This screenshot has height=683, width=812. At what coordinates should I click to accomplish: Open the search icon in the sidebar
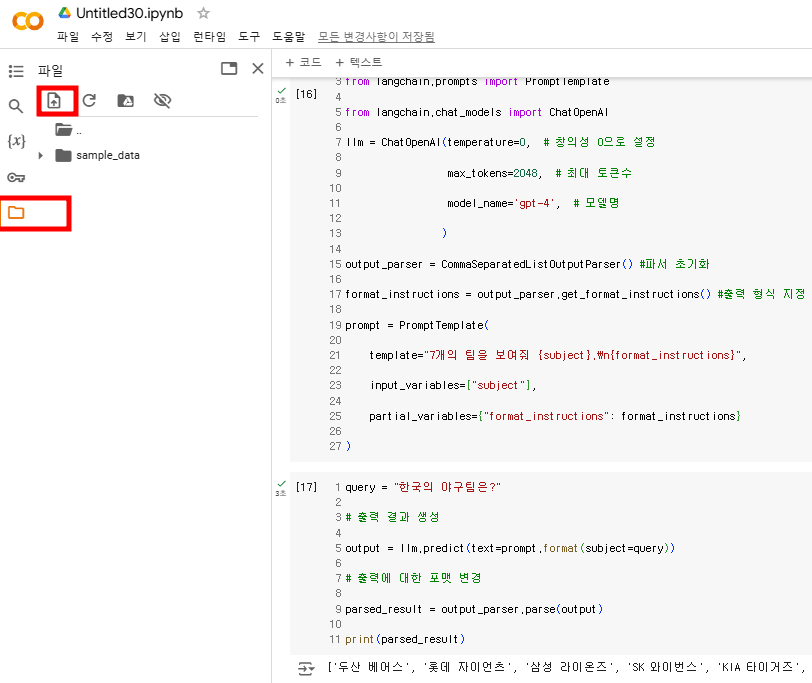[x=15, y=105]
